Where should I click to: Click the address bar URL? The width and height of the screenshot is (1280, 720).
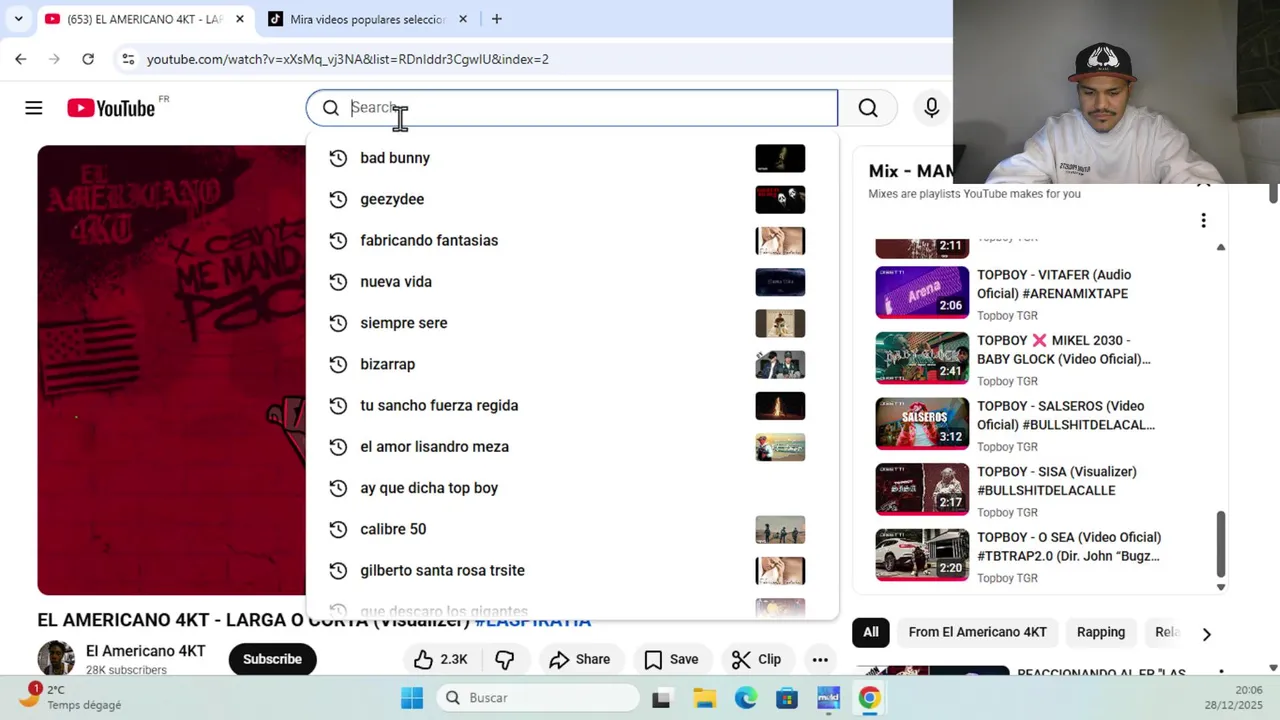(x=347, y=59)
